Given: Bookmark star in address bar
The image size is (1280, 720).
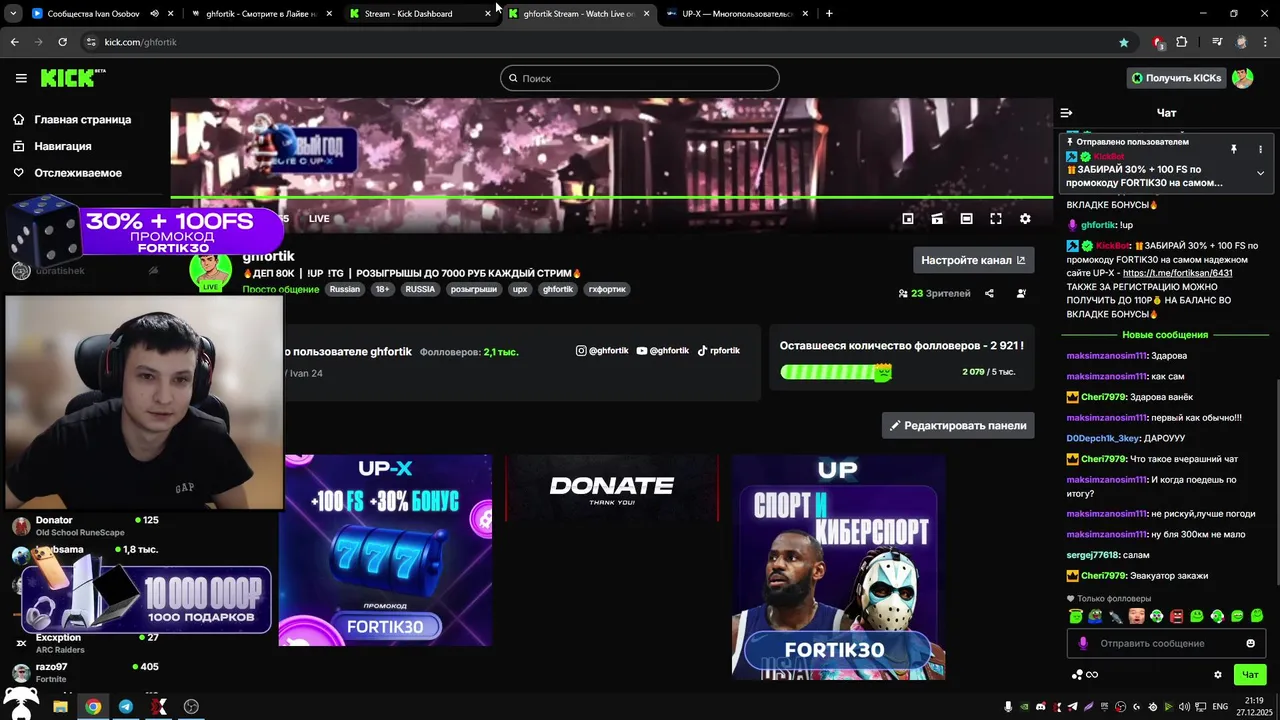Looking at the screenshot, I should 1124,42.
